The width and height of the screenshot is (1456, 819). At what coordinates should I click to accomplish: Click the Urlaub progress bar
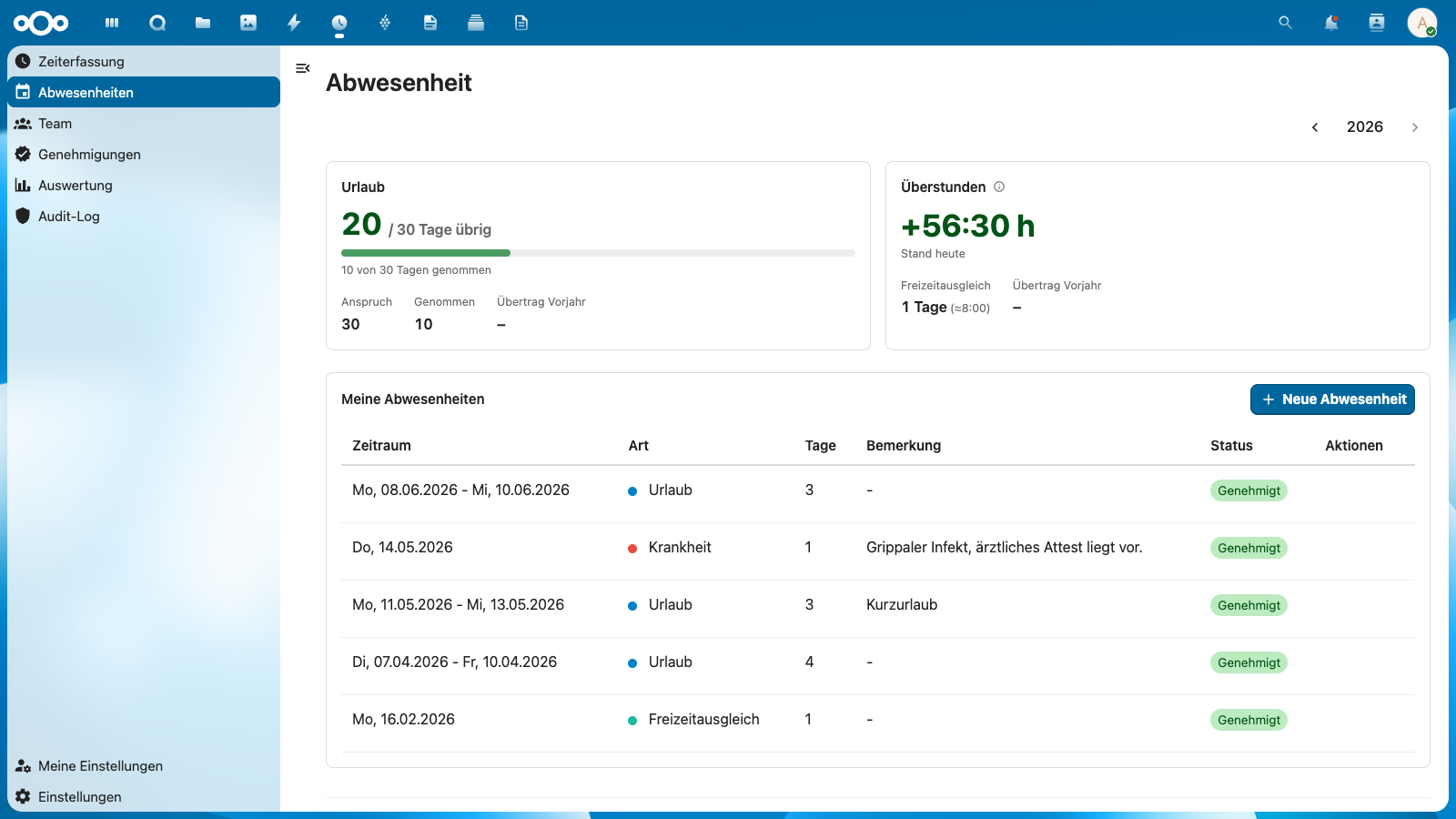pyautogui.click(x=598, y=253)
